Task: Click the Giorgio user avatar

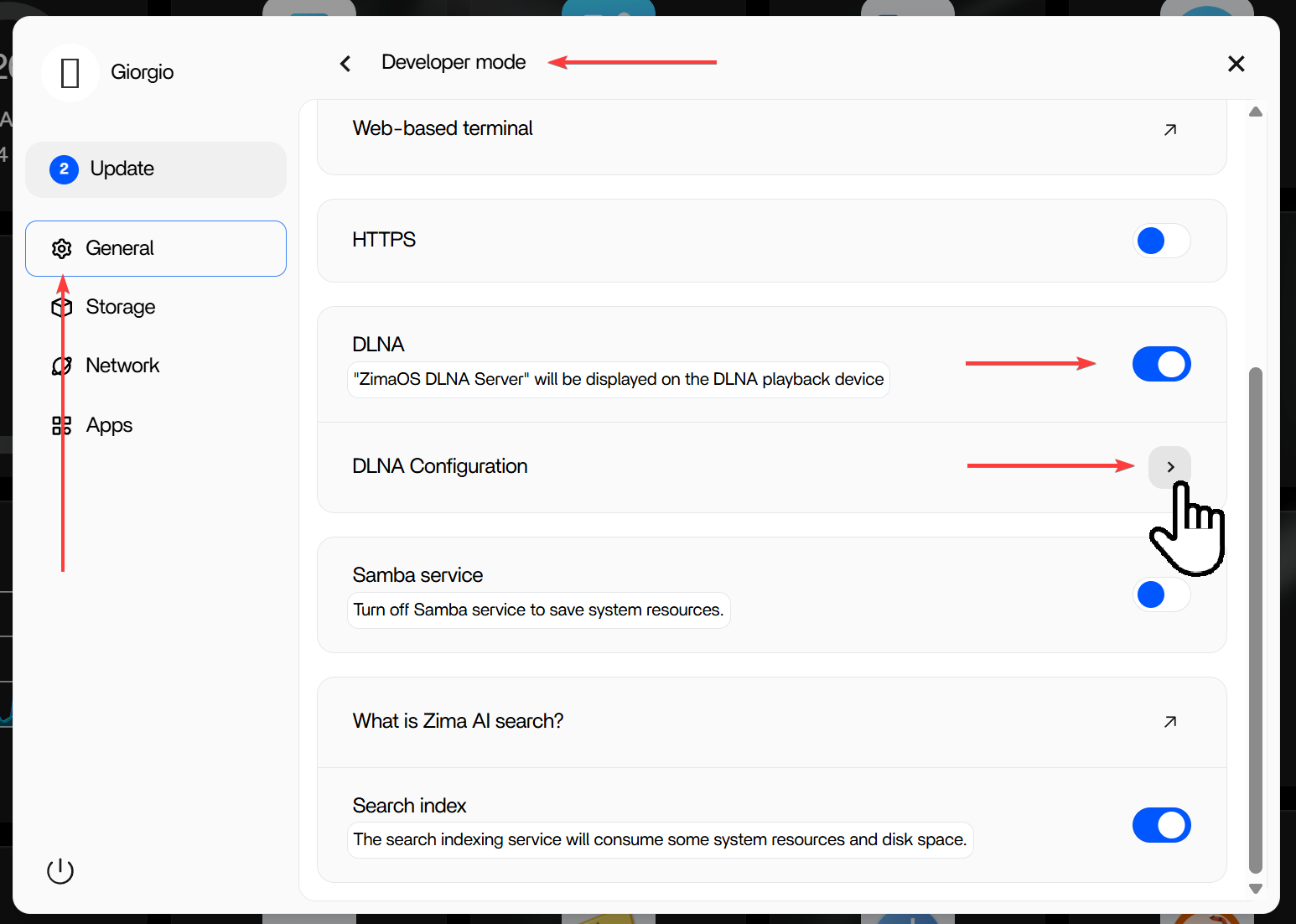Action: tap(70, 73)
